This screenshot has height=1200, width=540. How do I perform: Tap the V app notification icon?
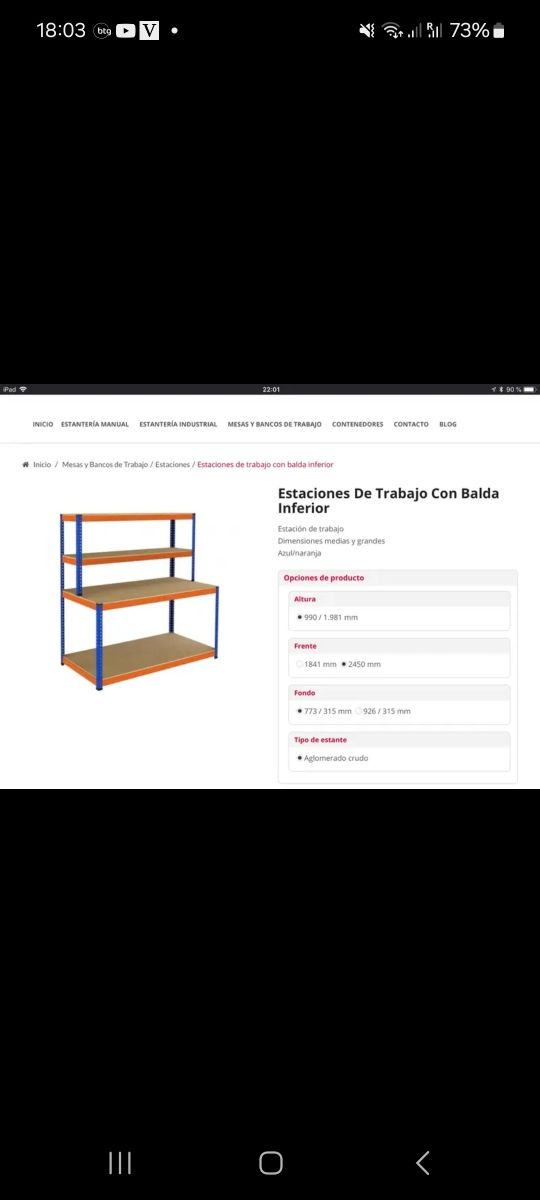(150, 31)
